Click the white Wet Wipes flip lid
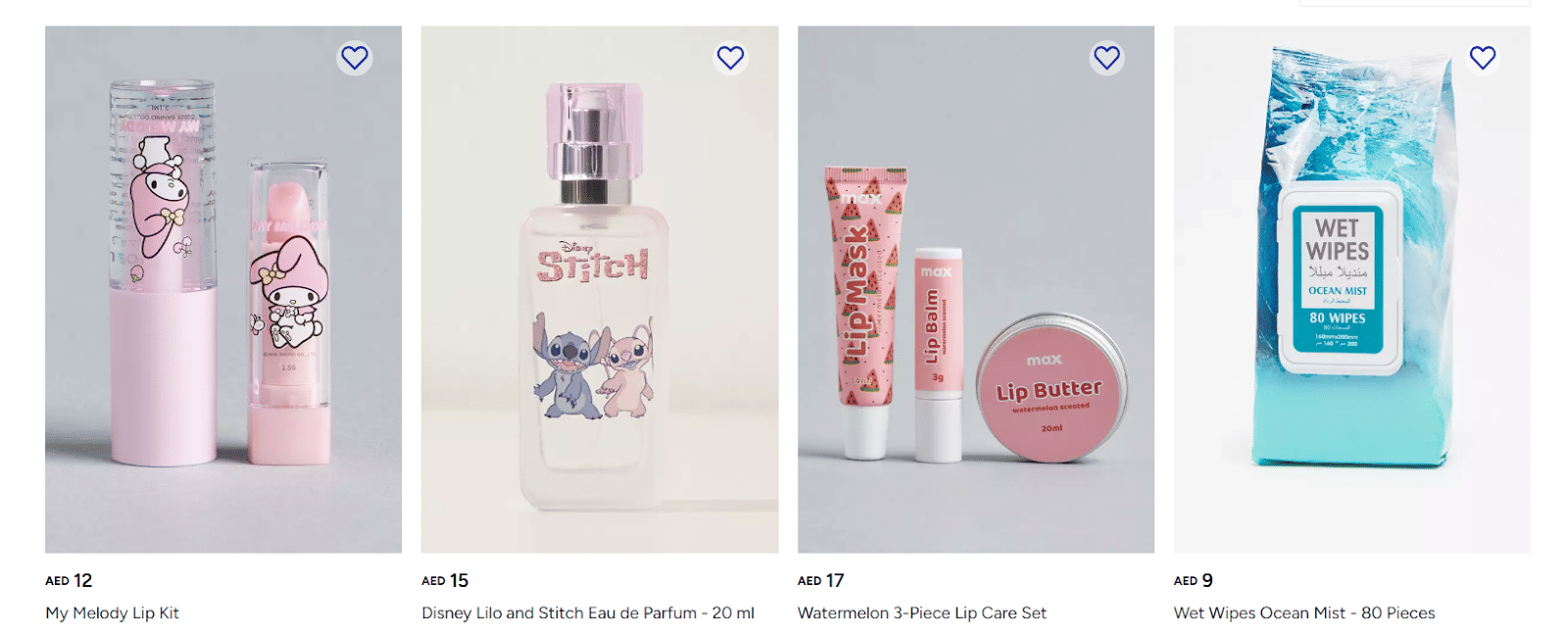The height and width of the screenshot is (632, 1568). click(1340, 277)
